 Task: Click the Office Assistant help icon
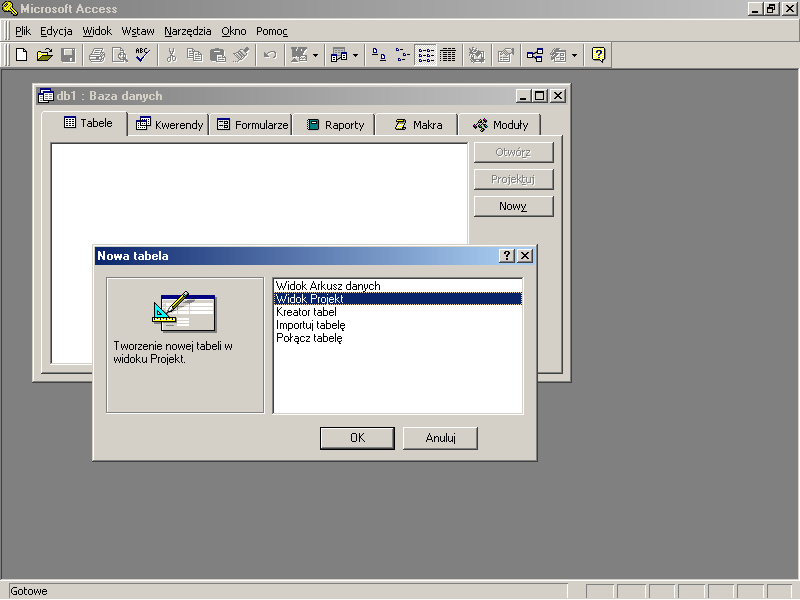pos(598,55)
